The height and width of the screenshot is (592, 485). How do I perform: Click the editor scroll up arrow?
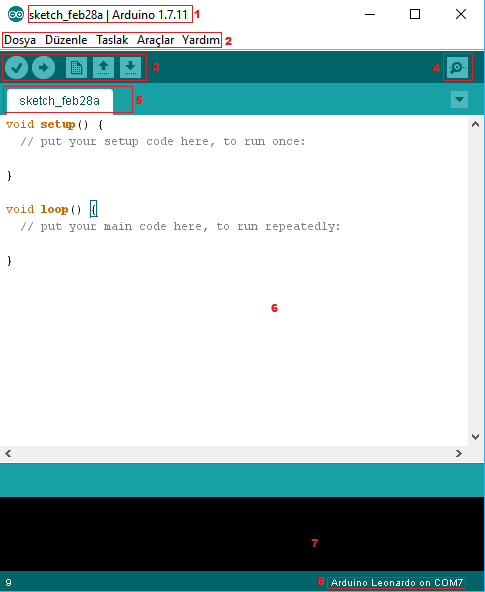point(476,124)
